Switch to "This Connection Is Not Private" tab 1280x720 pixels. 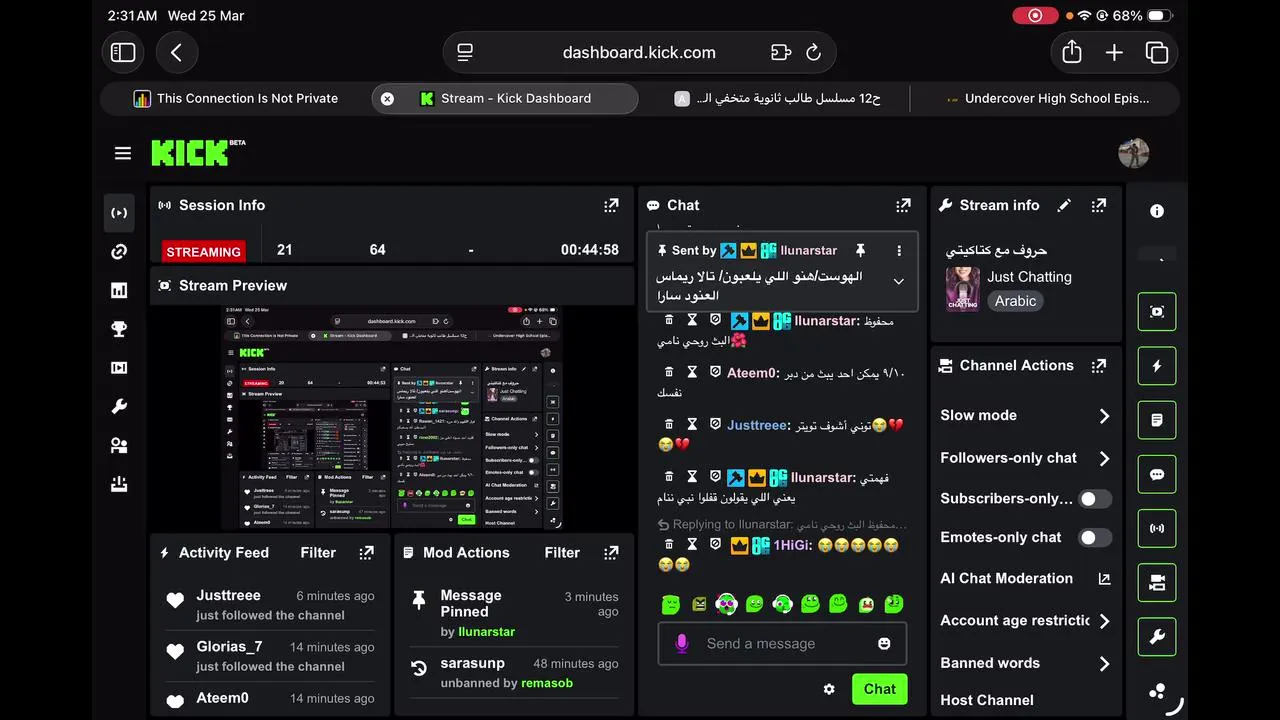pyautogui.click(x=236, y=98)
